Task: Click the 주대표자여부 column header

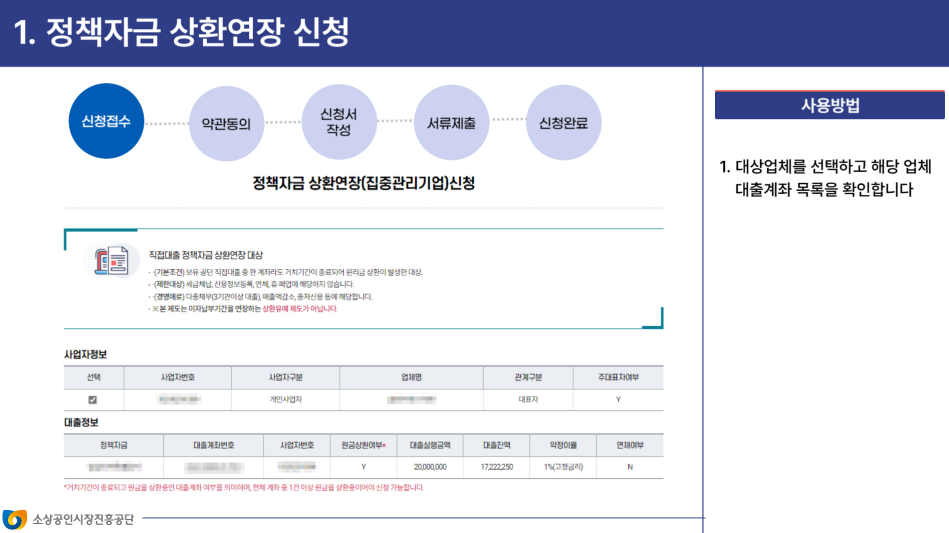Action: 619,378
